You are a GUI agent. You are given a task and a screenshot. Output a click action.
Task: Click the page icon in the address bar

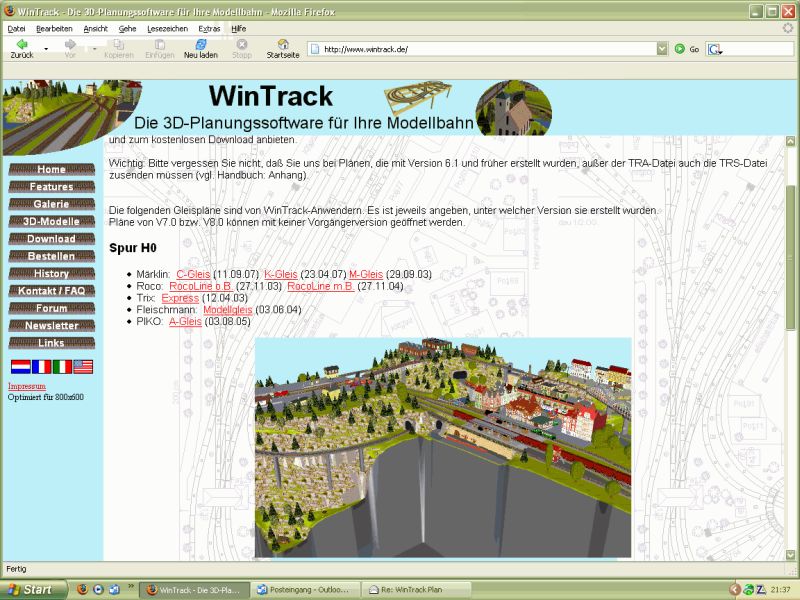point(315,49)
